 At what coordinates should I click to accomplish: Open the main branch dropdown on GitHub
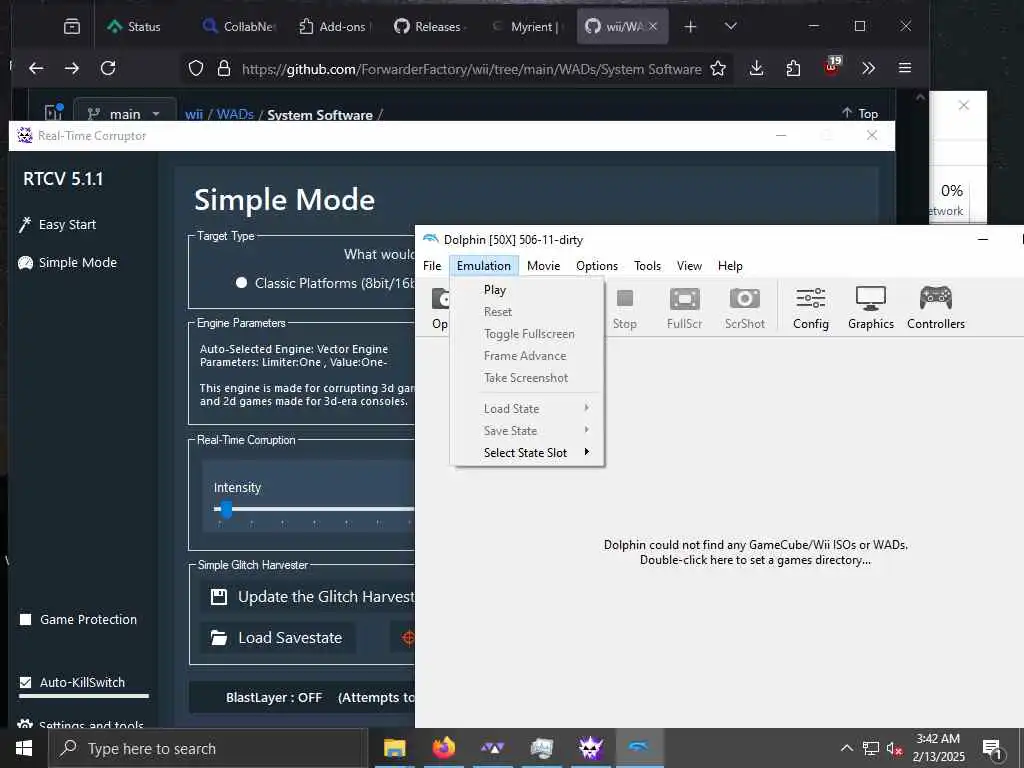125,113
